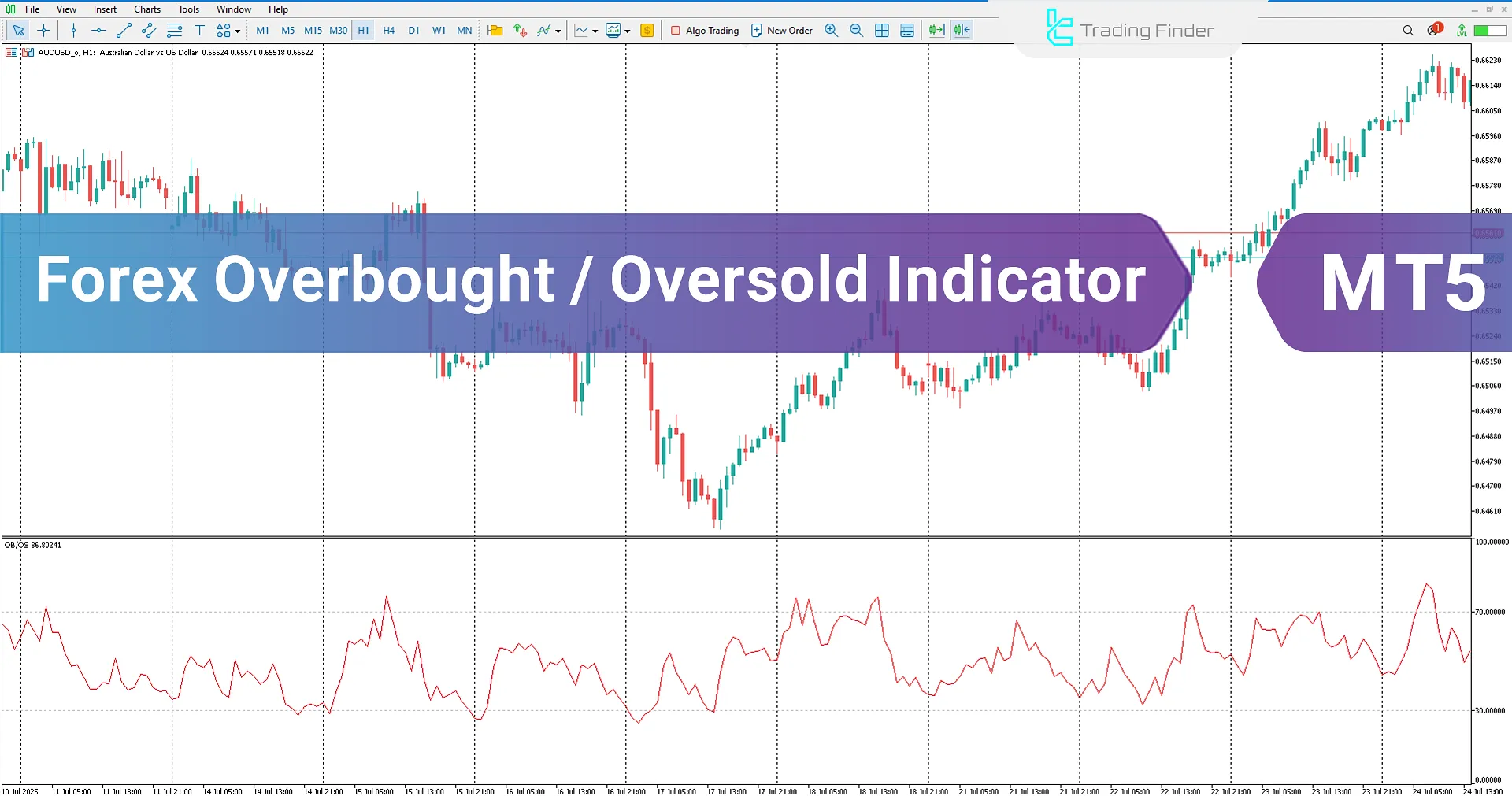This screenshot has width=1512, height=796.
Task: Click the 30.00000 indicator level label
Action: pyautogui.click(x=1490, y=710)
